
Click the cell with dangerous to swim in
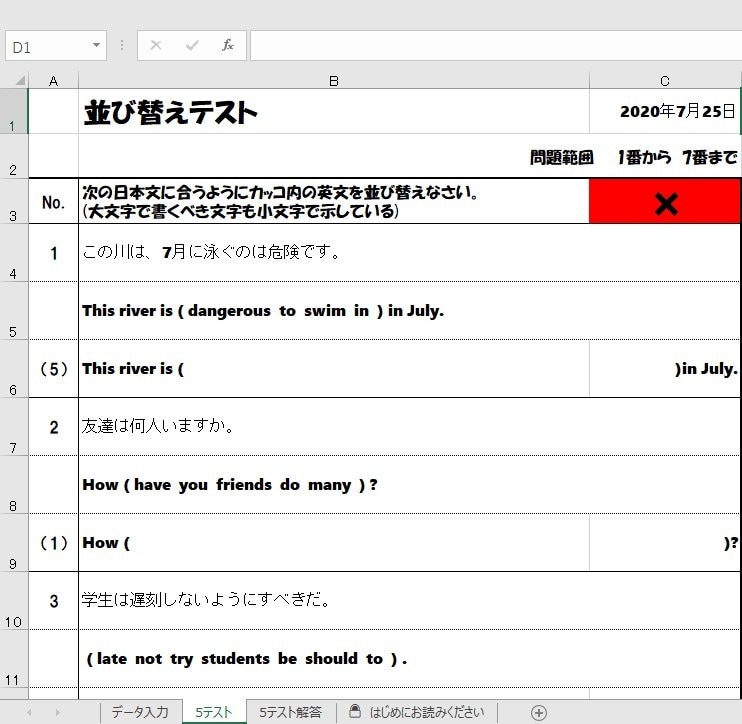pos(409,311)
